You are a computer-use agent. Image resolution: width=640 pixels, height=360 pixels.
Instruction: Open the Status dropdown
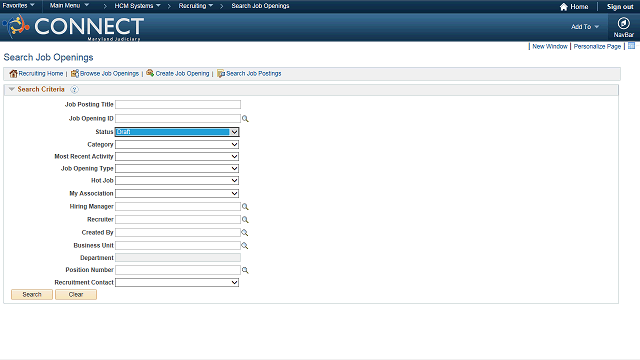tap(177, 132)
